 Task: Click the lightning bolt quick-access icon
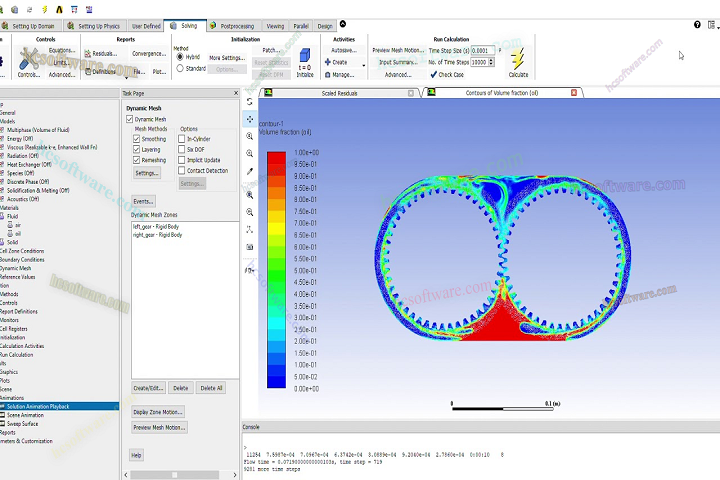click(45, 9)
